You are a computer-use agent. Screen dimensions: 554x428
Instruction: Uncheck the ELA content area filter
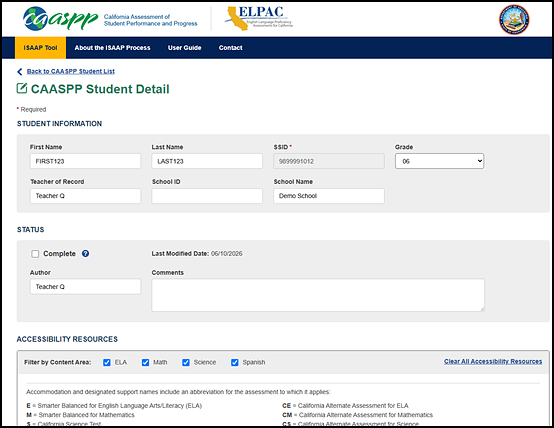coord(107,362)
